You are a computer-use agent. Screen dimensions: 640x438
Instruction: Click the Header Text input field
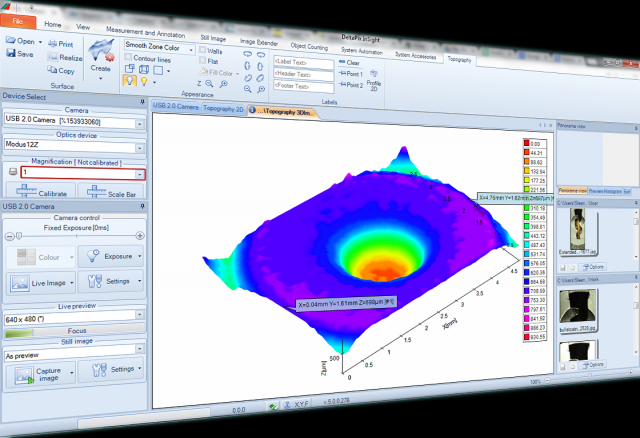[x=303, y=75]
